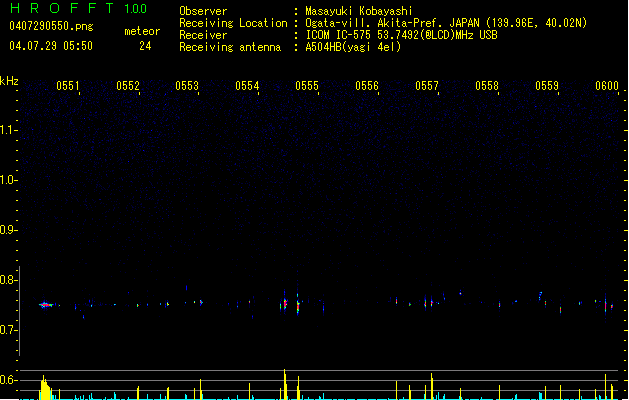
Task: Click the Observer label
Action: point(203,11)
